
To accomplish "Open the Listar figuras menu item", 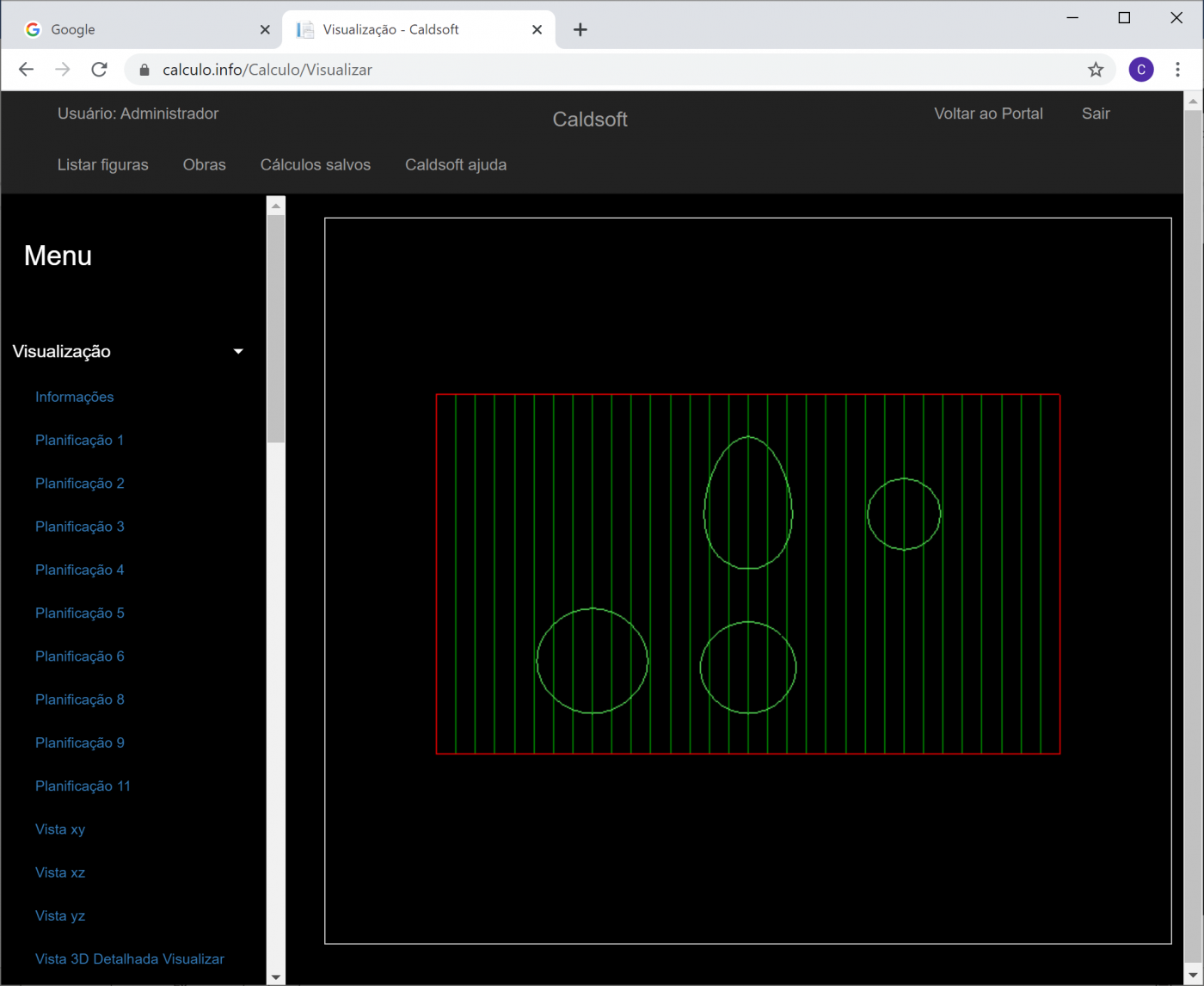I will coord(102,165).
